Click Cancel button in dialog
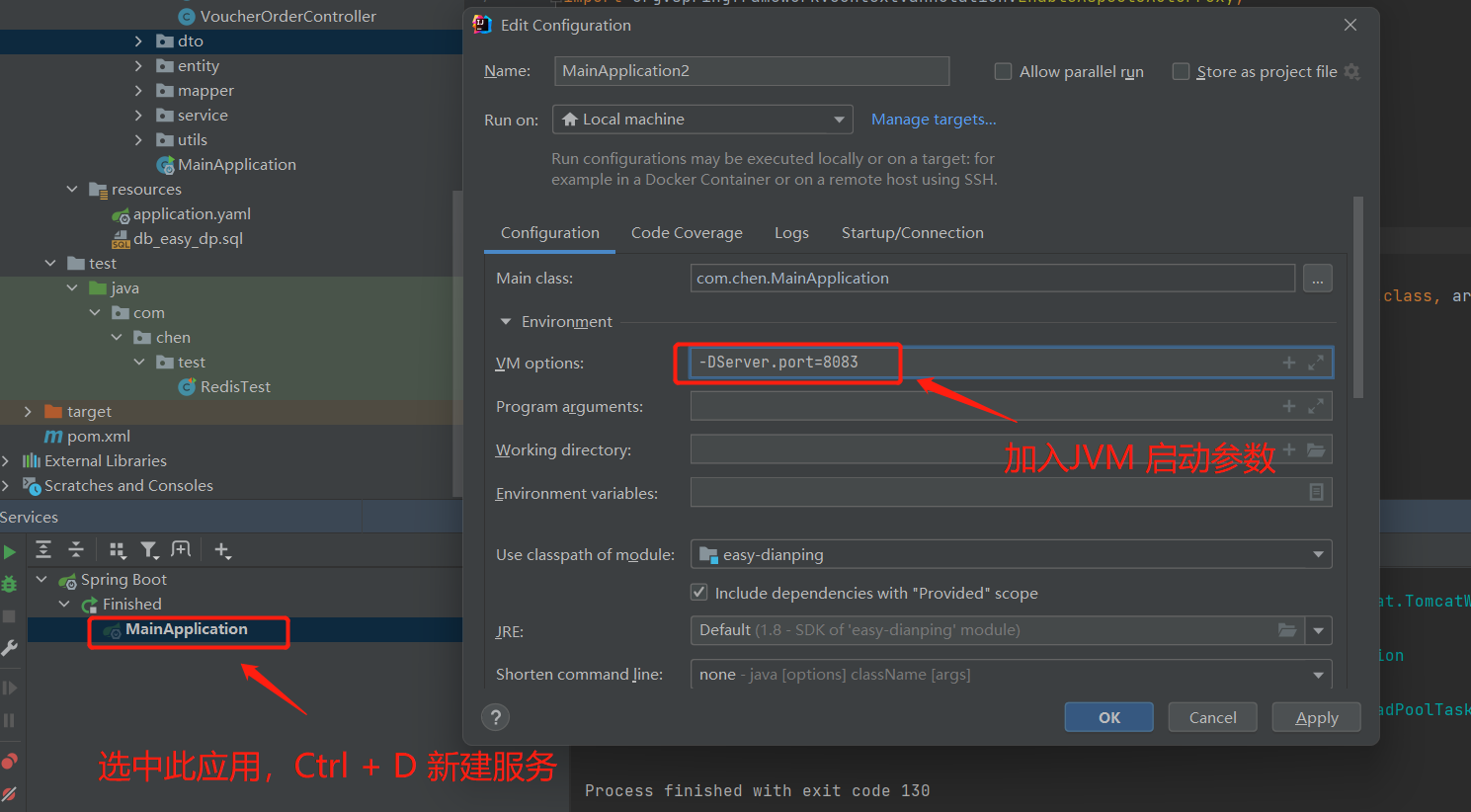Image resolution: width=1471 pixels, height=812 pixels. [x=1212, y=717]
